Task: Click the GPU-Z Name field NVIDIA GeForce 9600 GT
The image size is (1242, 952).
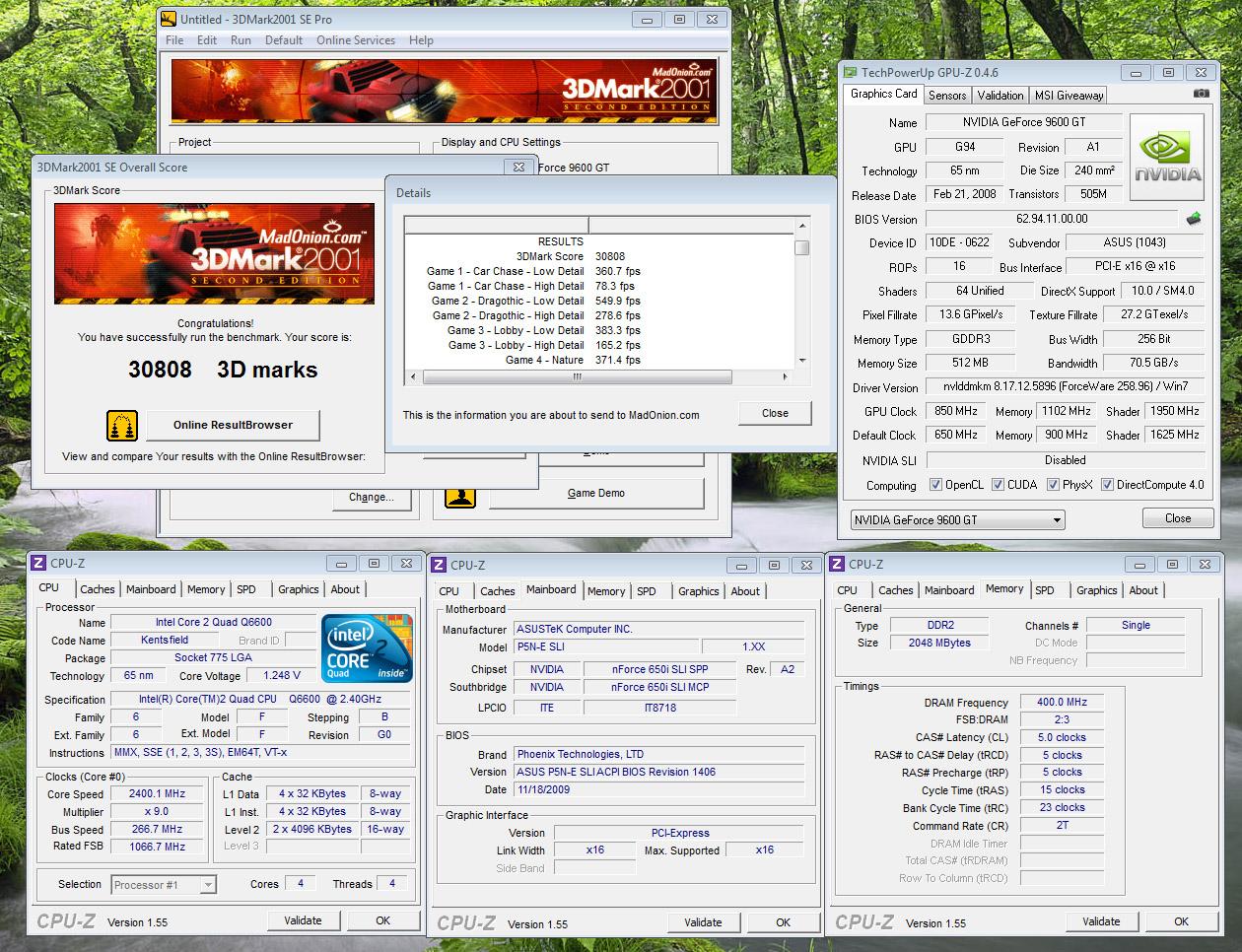Action: pyautogui.click(x=1024, y=122)
